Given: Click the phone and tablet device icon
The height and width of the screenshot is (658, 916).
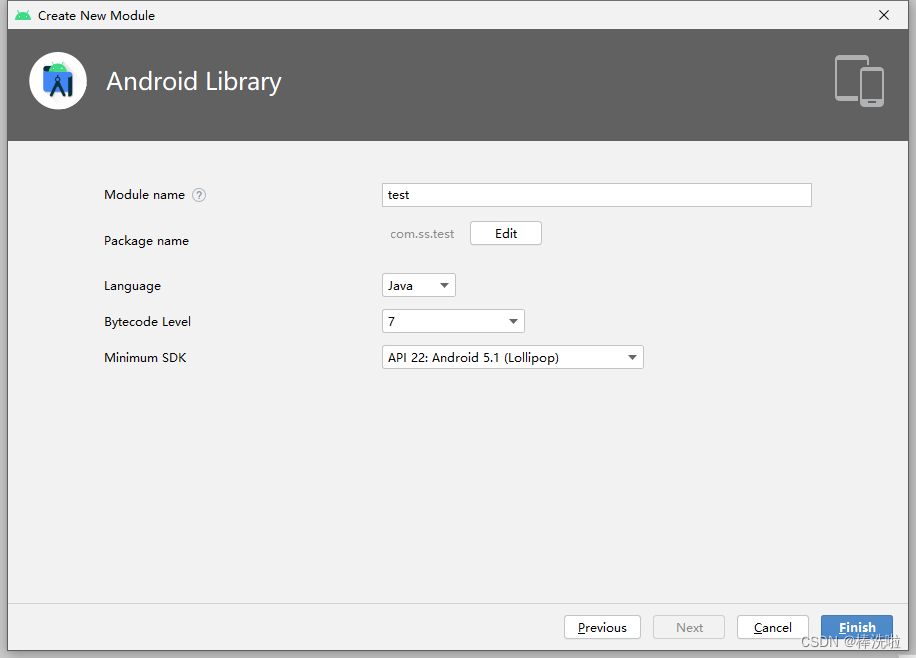Looking at the screenshot, I should (859, 81).
